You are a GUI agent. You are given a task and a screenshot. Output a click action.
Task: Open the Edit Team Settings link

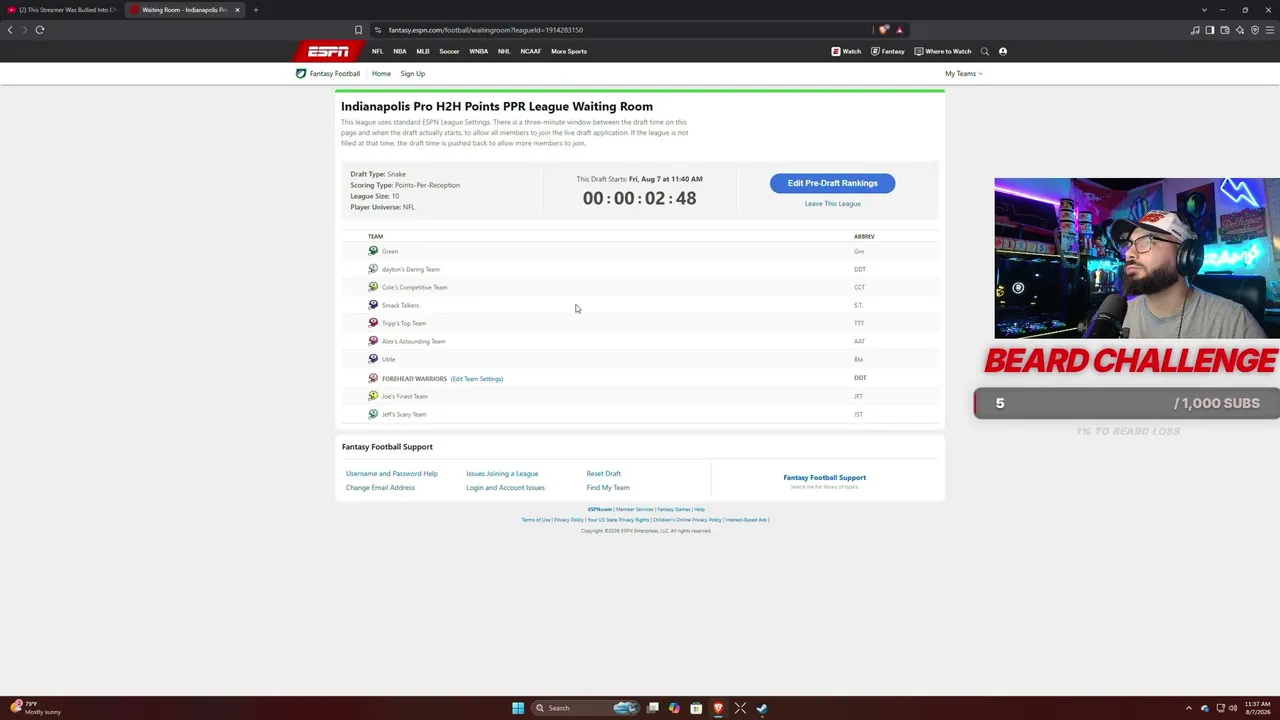pos(477,379)
